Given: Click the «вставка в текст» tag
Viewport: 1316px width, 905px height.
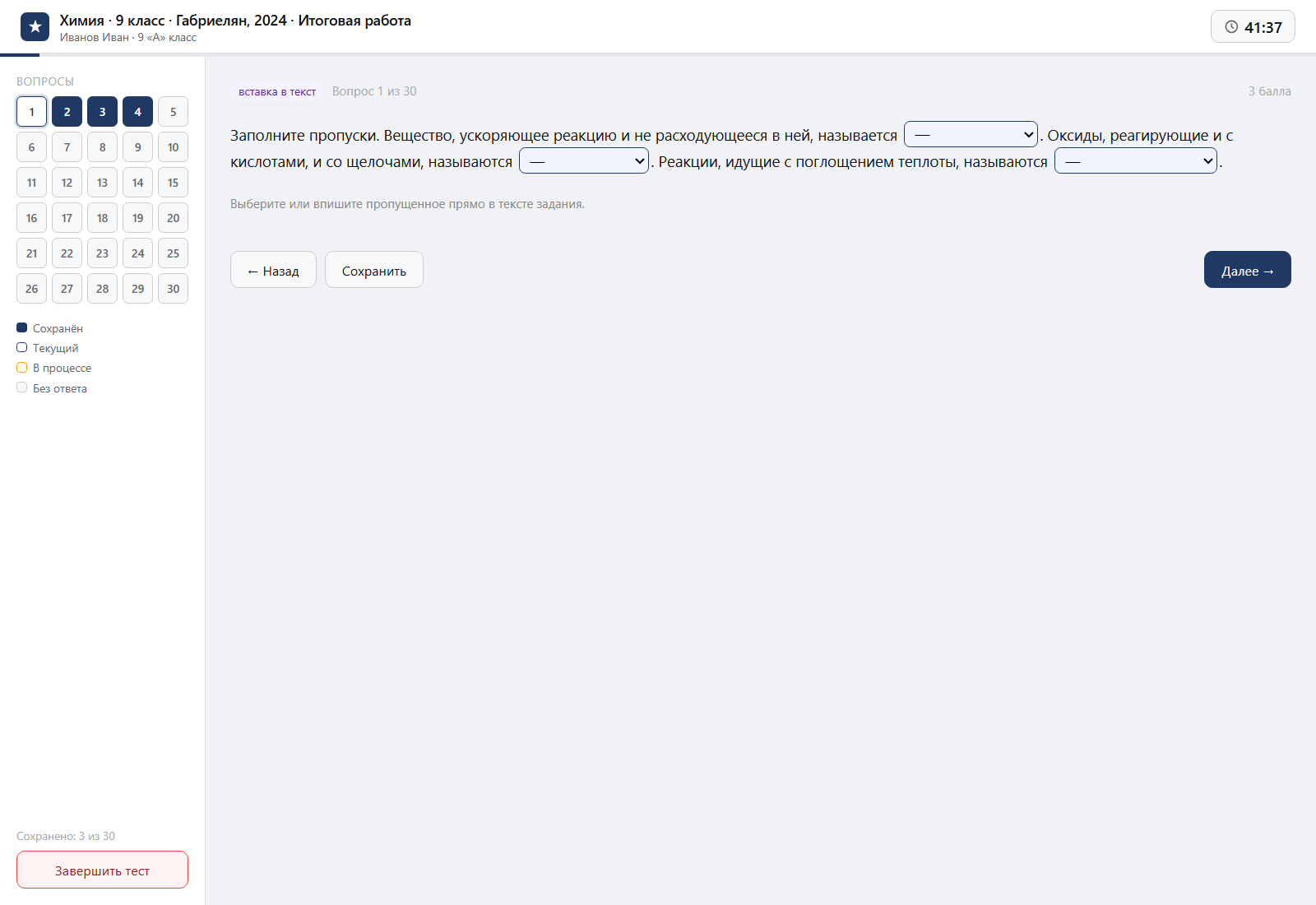Looking at the screenshot, I should coord(277,91).
